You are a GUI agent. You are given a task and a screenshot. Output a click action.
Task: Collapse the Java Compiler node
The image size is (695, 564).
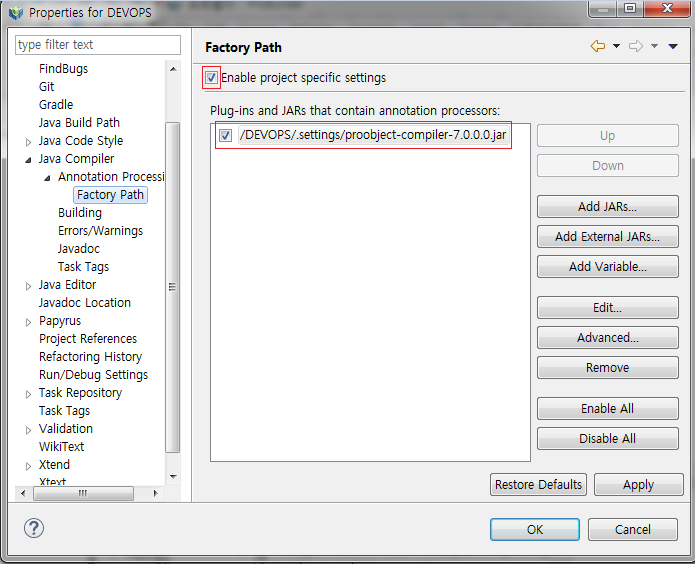(28, 160)
